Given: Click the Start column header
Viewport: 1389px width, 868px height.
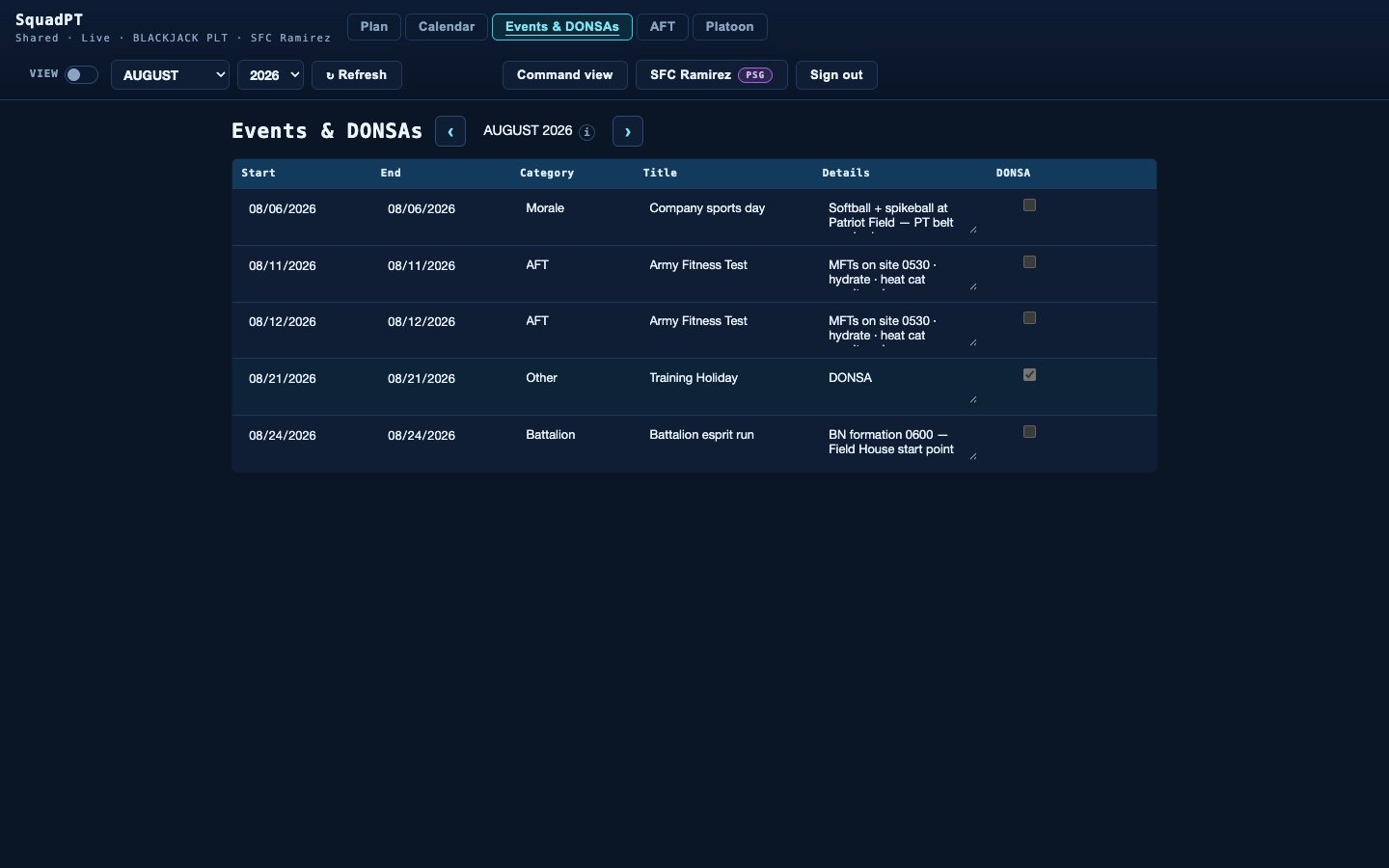Looking at the screenshot, I should (259, 174).
